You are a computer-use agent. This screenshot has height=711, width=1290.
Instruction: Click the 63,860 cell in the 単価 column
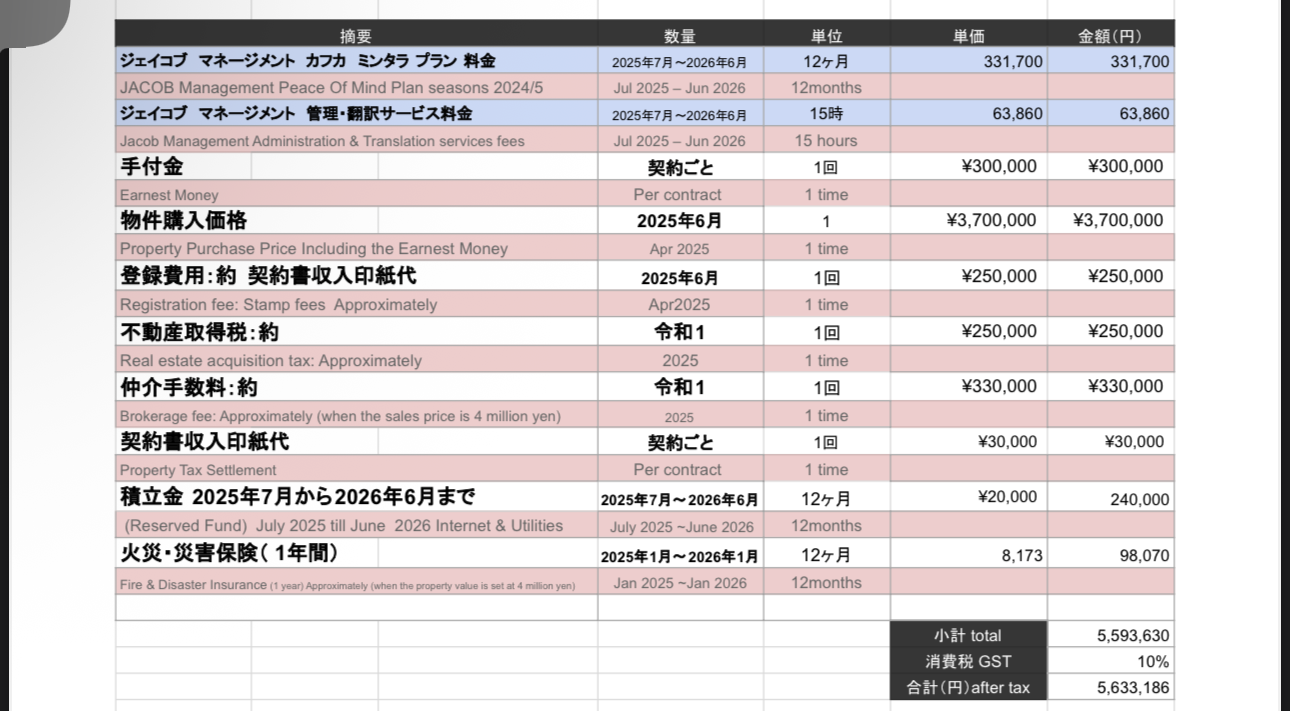tap(968, 114)
